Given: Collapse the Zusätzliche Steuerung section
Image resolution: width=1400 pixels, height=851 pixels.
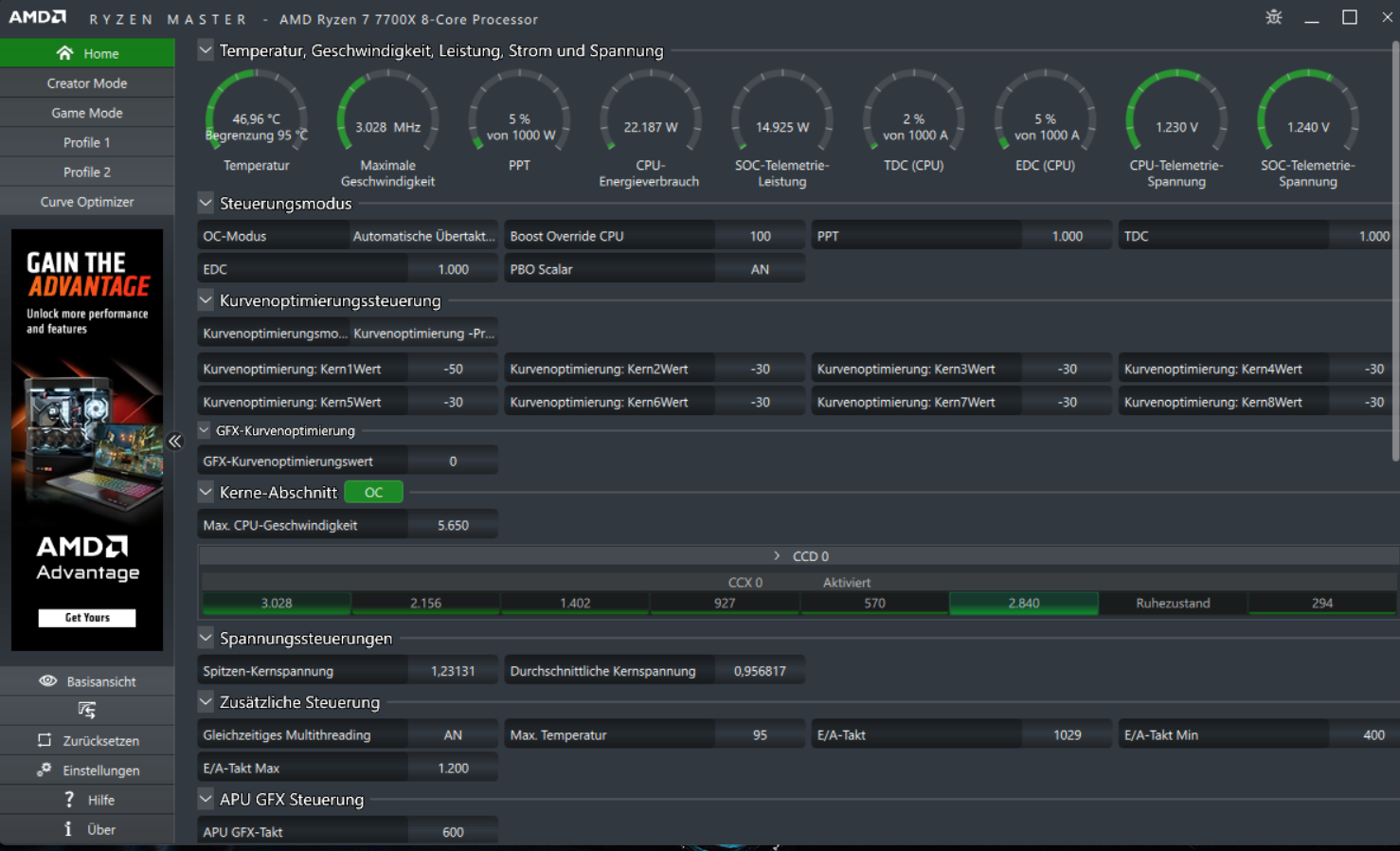Looking at the screenshot, I should 206,702.
